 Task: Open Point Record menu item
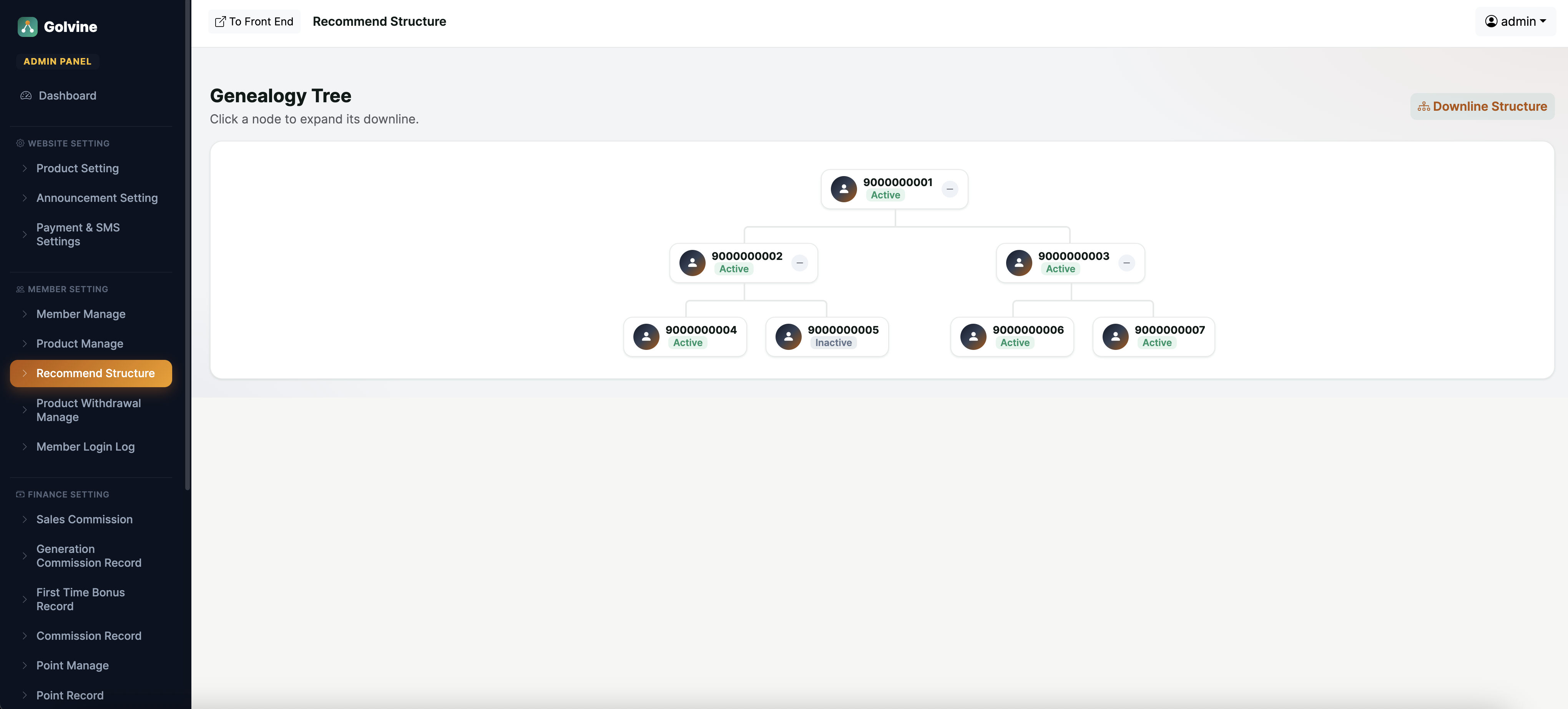pyautogui.click(x=91, y=695)
